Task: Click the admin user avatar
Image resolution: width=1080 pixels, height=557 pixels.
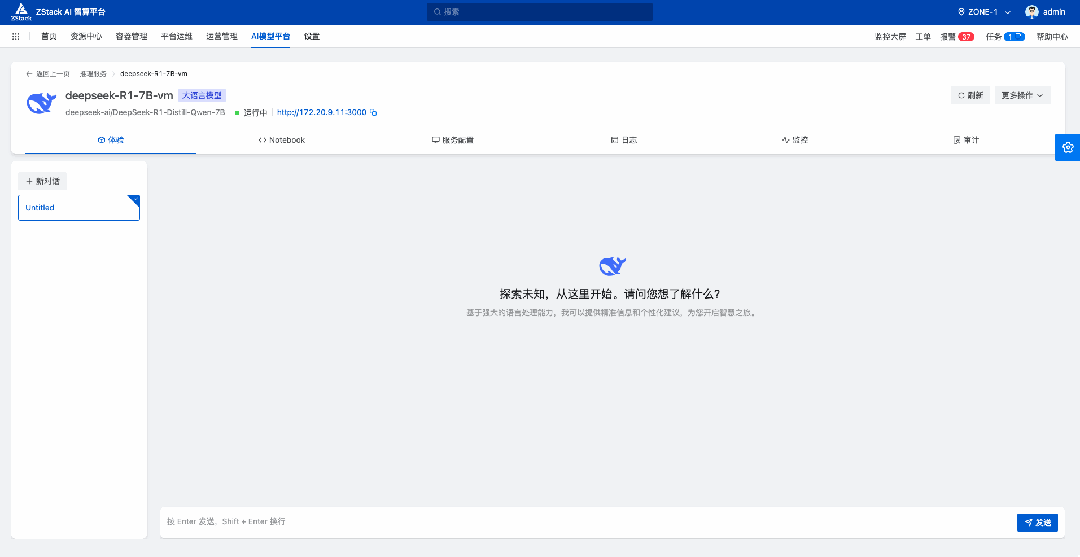Action: coord(1032,12)
